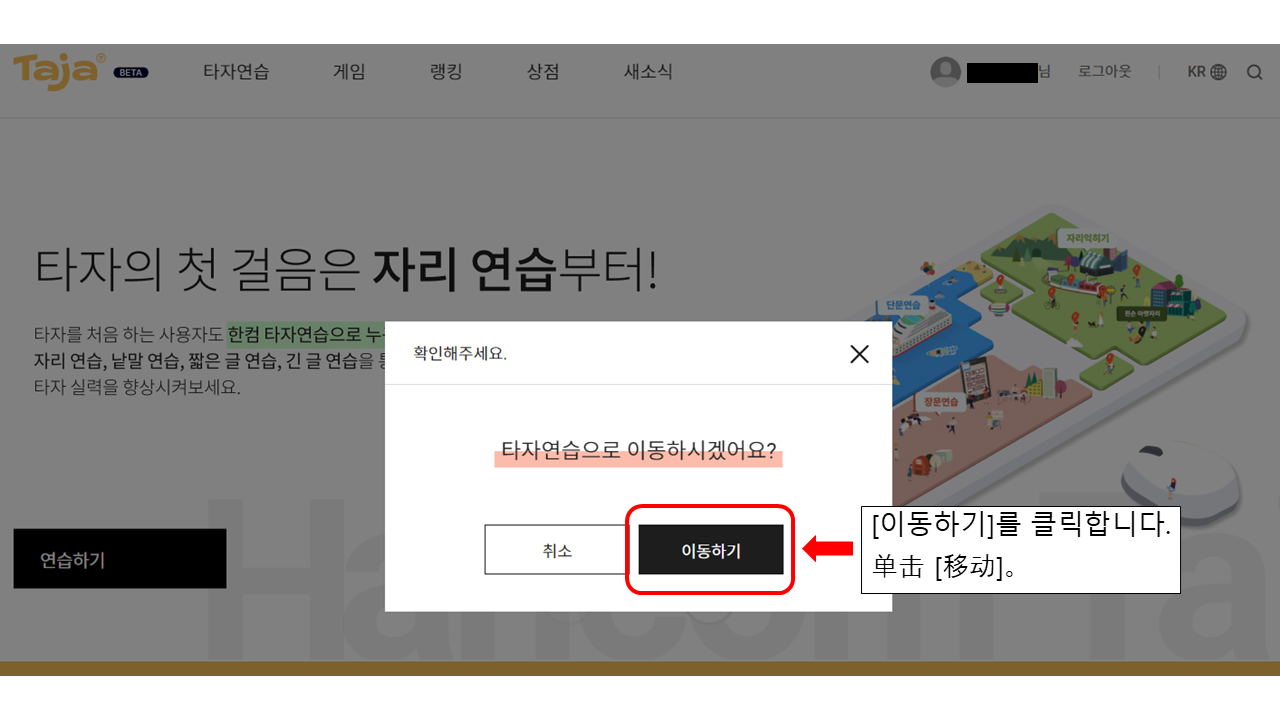Click the 로그아웃 link
Viewport: 1280px width, 720px height.
point(1105,72)
